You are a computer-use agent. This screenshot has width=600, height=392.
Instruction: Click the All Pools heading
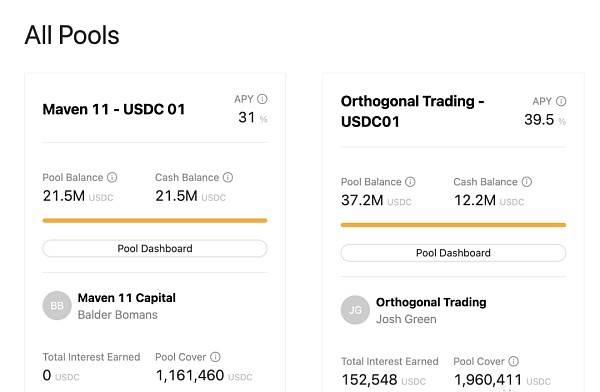(72, 35)
